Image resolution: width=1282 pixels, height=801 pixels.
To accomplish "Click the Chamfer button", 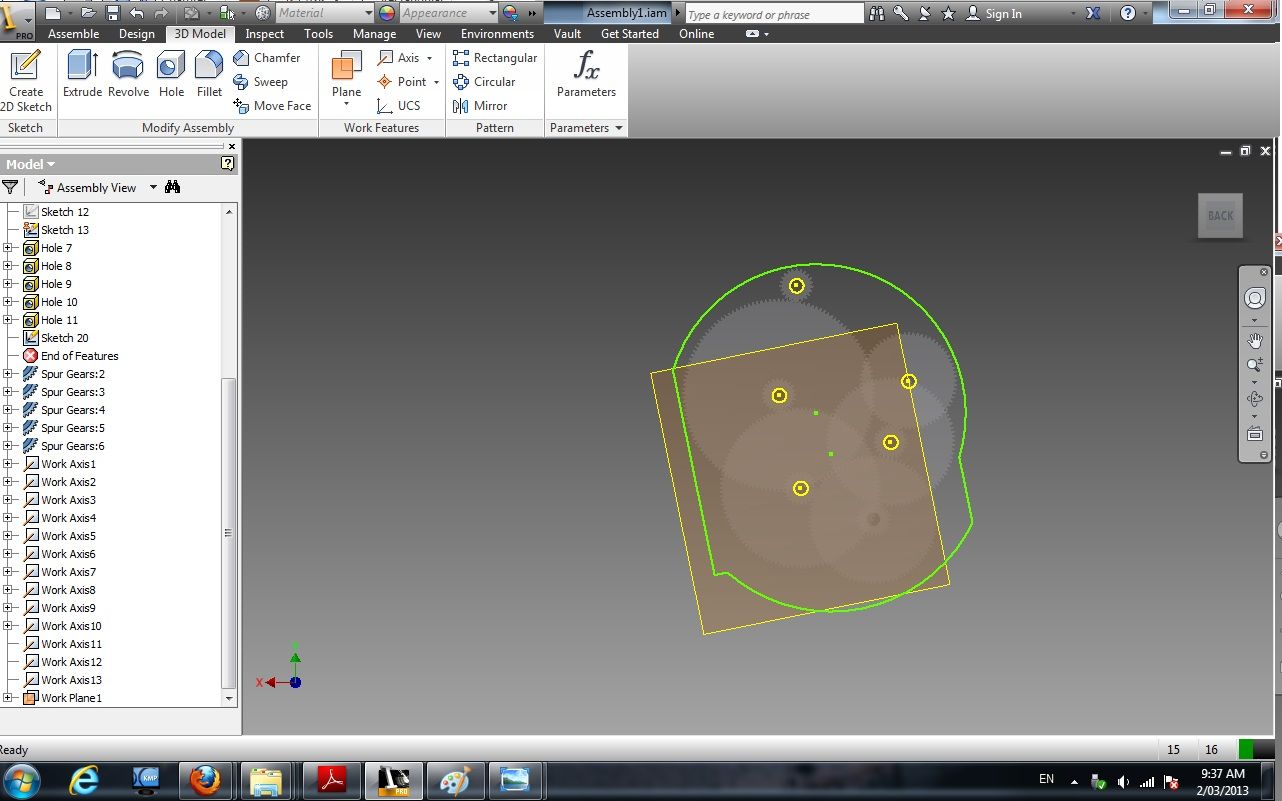I will (267, 58).
